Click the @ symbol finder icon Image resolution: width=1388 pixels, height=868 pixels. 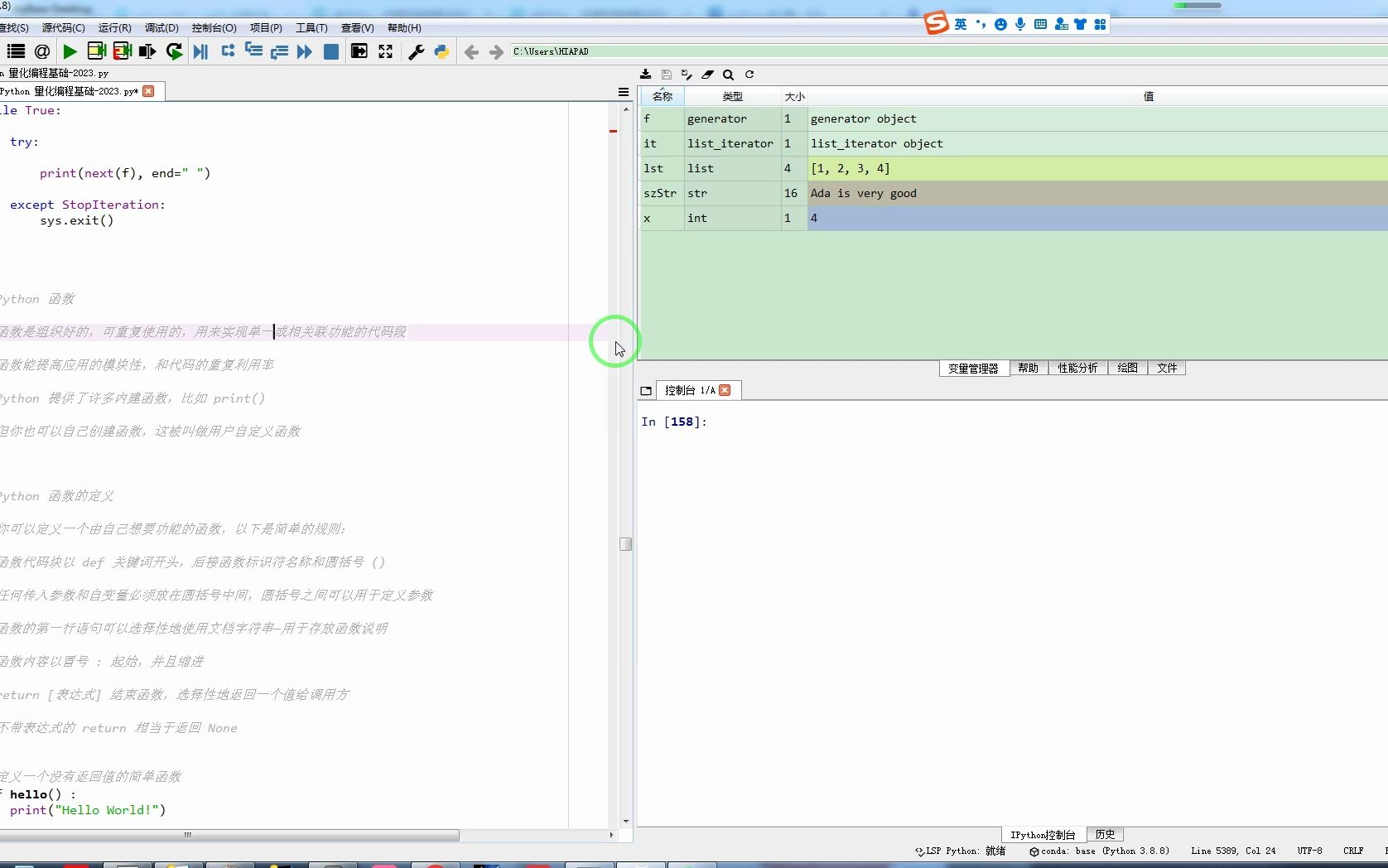click(x=42, y=51)
